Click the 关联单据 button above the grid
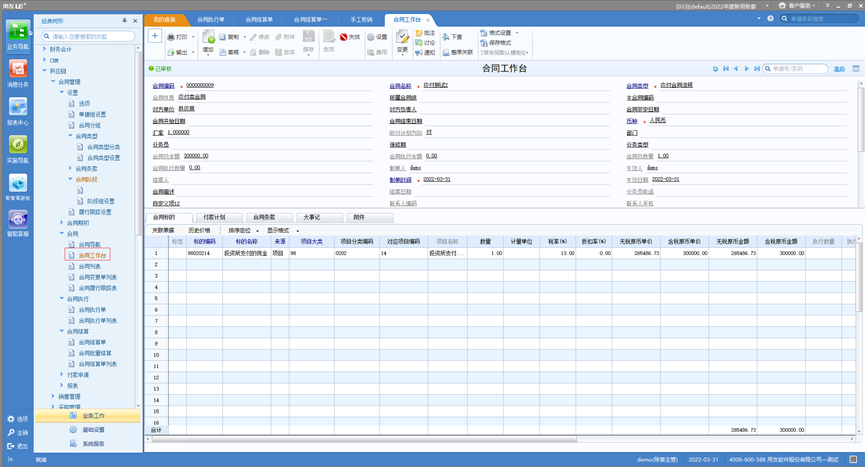The image size is (865, 467). 163,230
